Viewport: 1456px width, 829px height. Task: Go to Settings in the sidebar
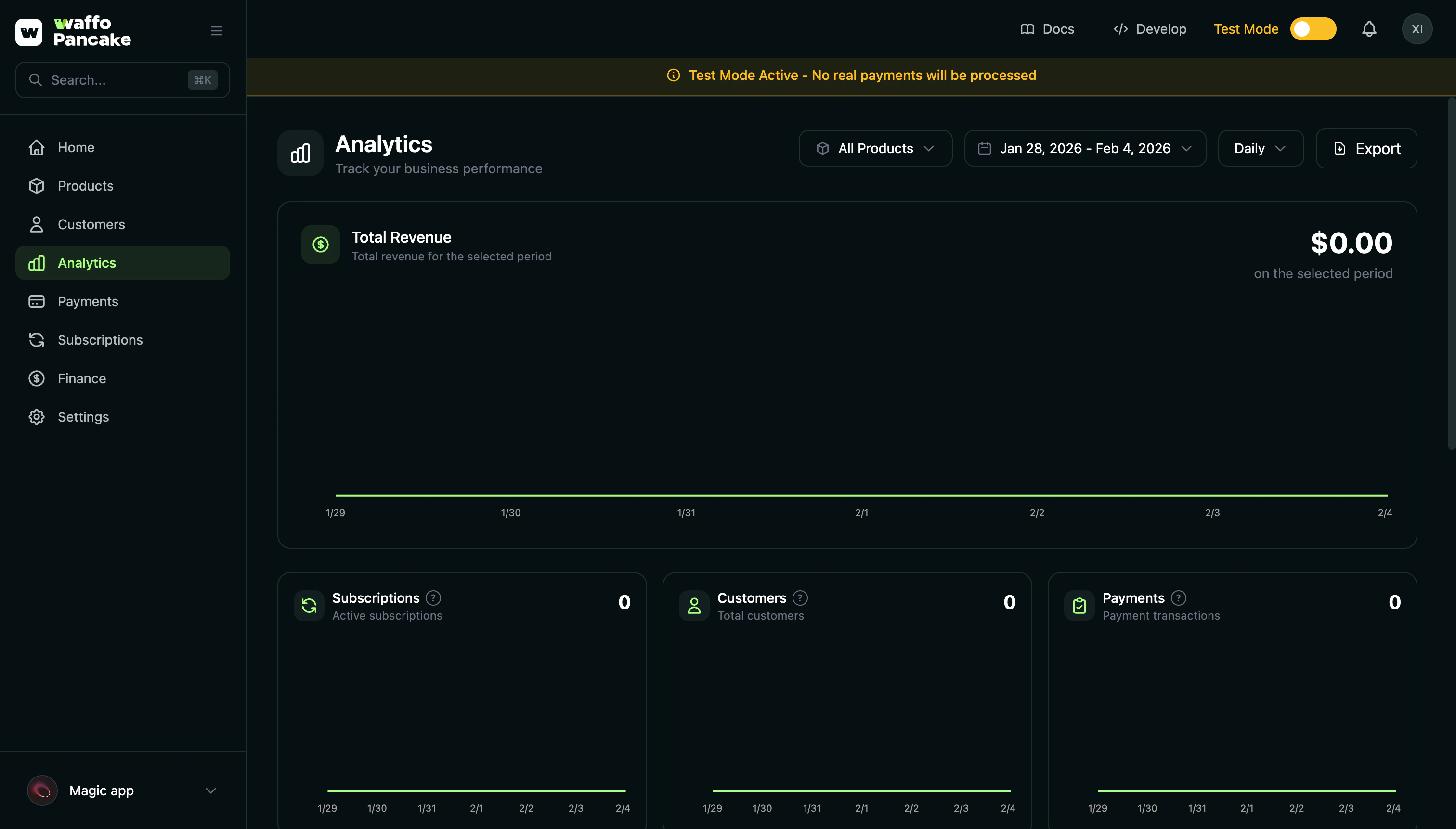83,416
